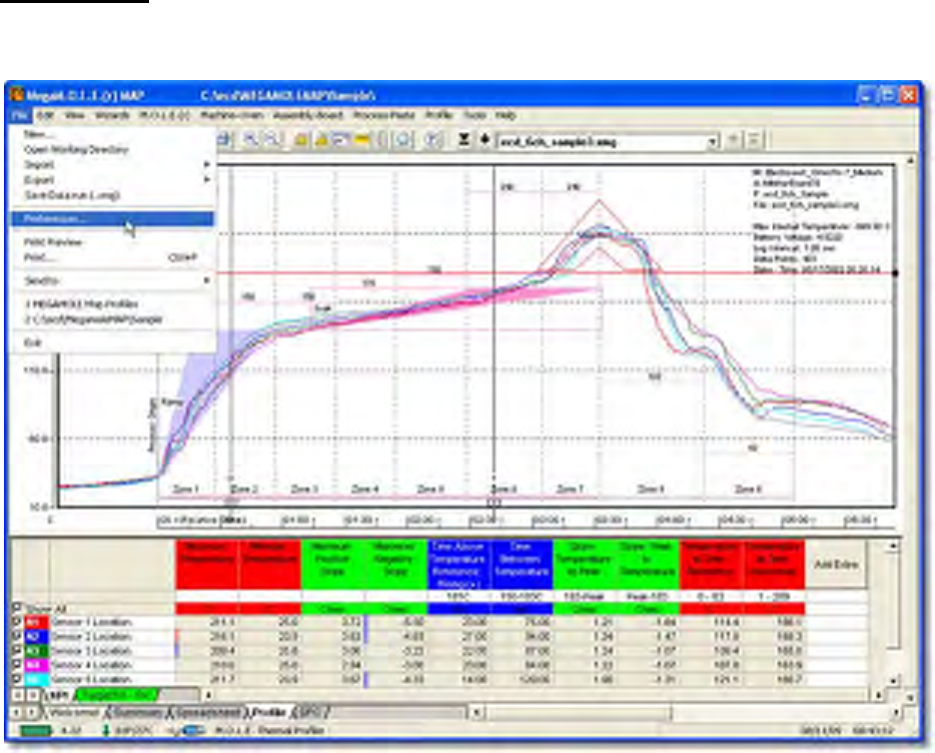Click the black up-arrow toolbar icon
935x753 pixels.
coord(485,140)
